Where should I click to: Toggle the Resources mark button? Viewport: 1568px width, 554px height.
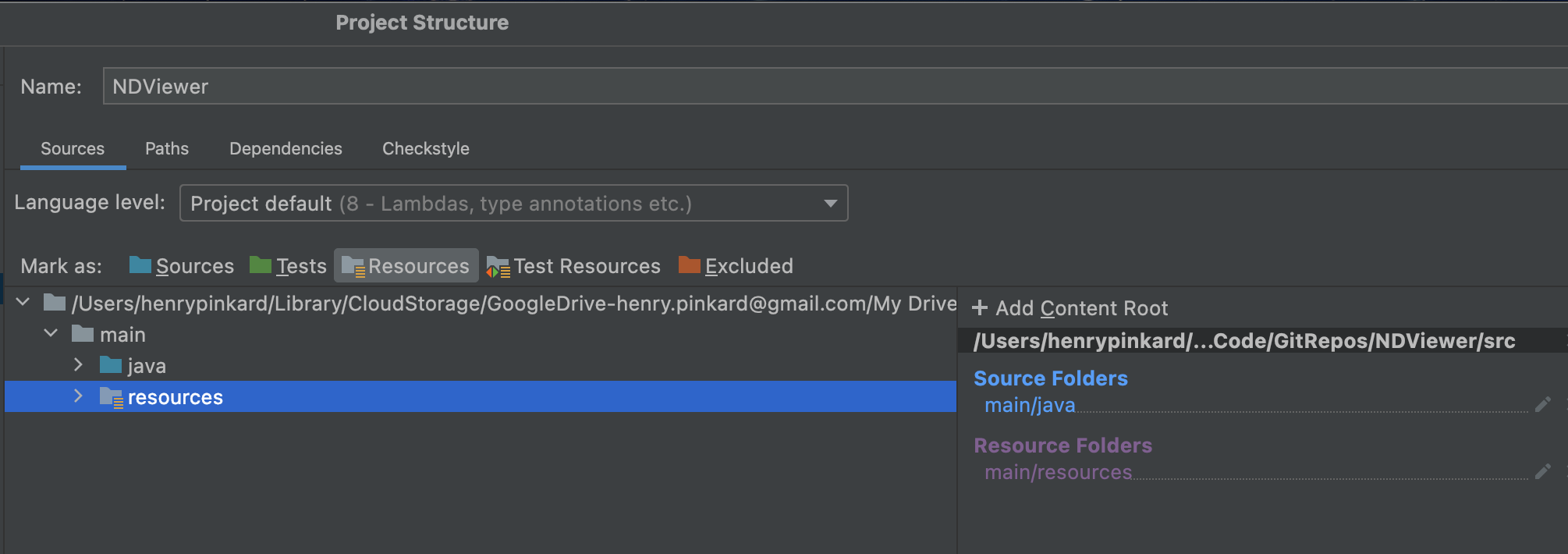click(406, 266)
